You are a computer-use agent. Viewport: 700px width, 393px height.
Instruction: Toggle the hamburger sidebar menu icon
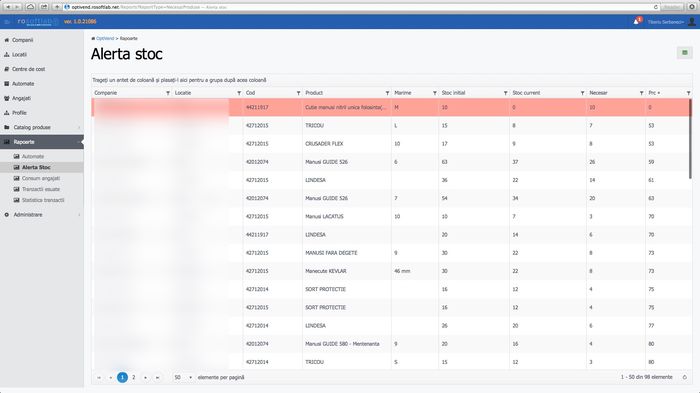[7, 21]
